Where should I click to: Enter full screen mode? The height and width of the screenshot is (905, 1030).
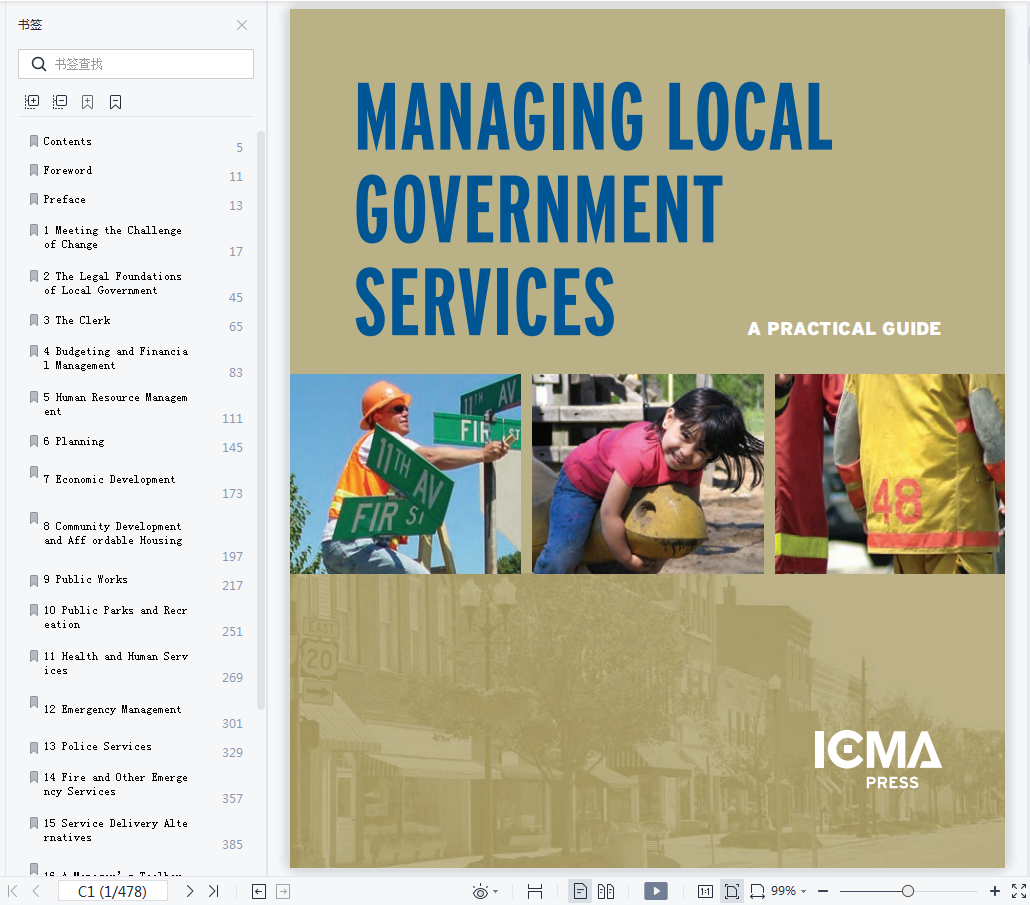(x=1019, y=891)
